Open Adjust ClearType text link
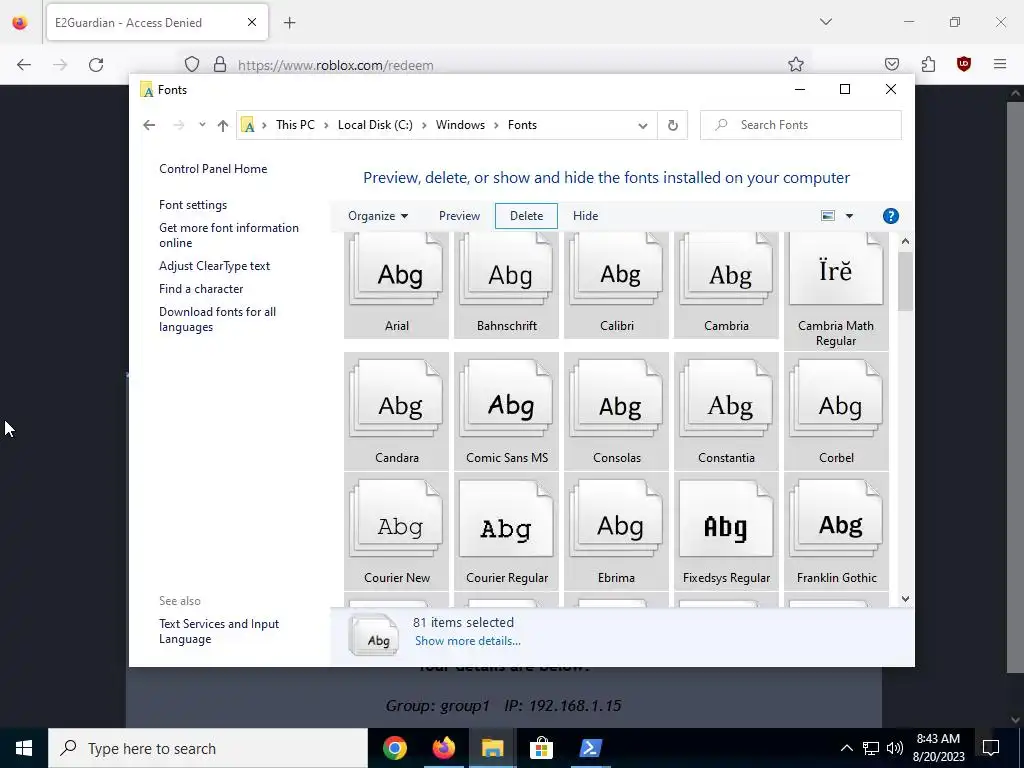 [x=214, y=266]
